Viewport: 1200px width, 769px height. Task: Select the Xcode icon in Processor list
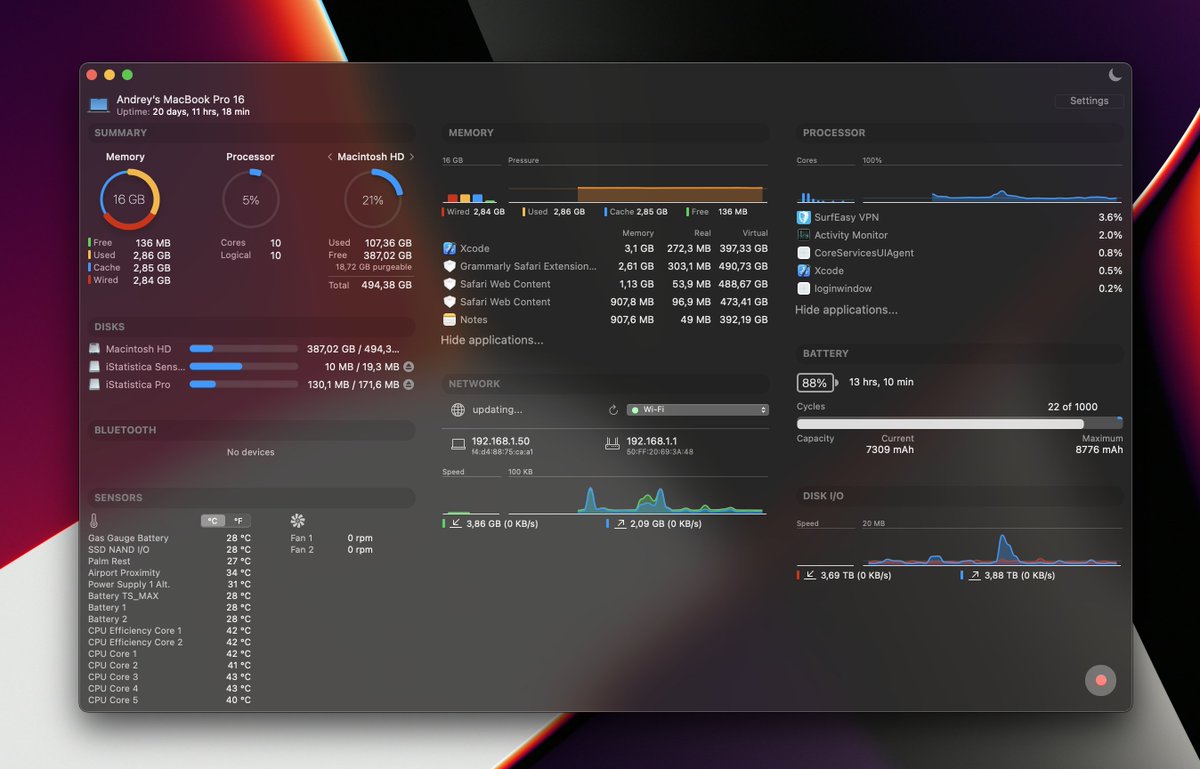click(x=803, y=271)
